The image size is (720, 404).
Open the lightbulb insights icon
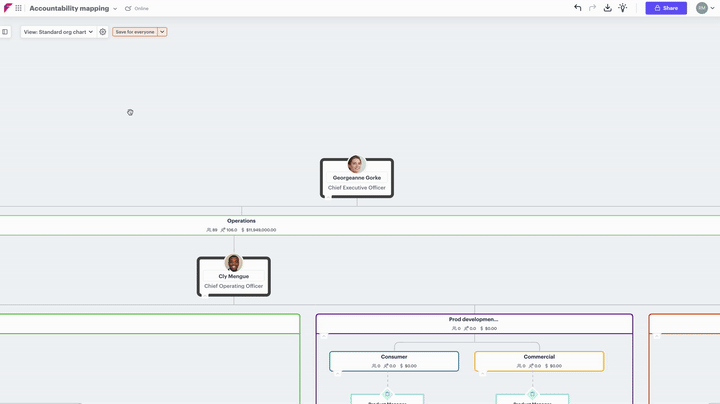pyautogui.click(x=623, y=8)
